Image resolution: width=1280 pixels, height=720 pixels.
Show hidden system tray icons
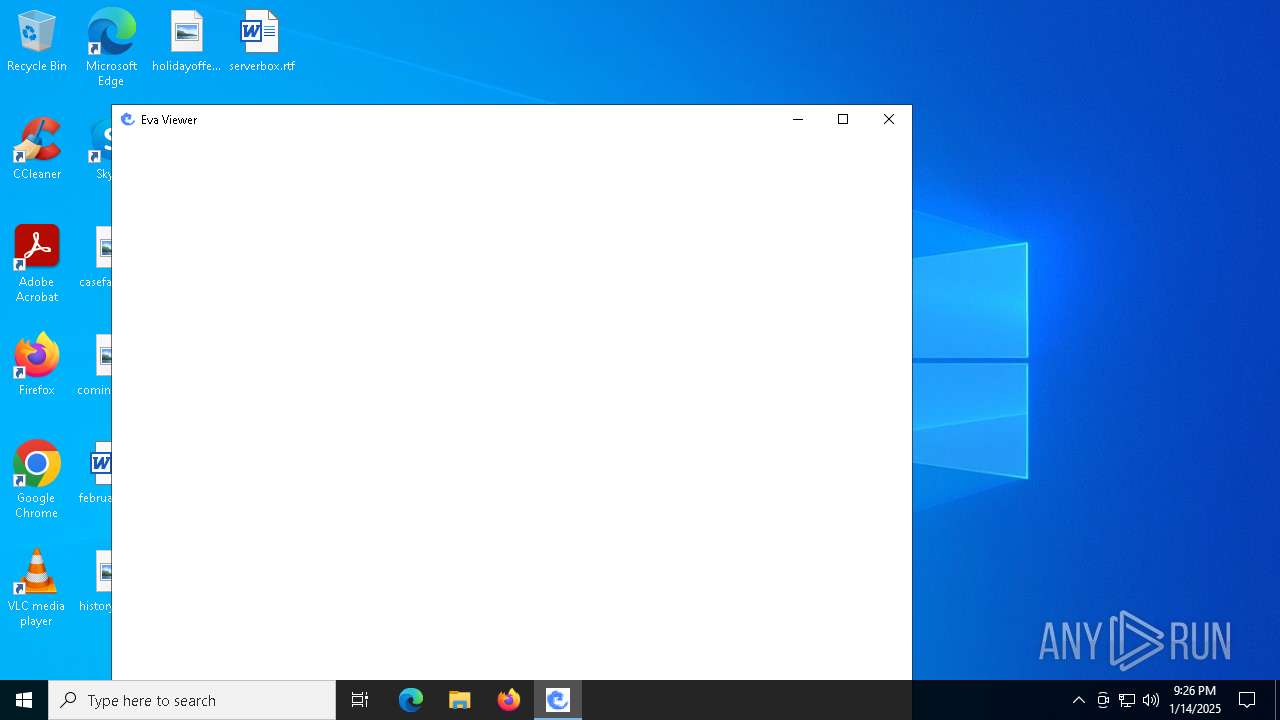click(1079, 700)
